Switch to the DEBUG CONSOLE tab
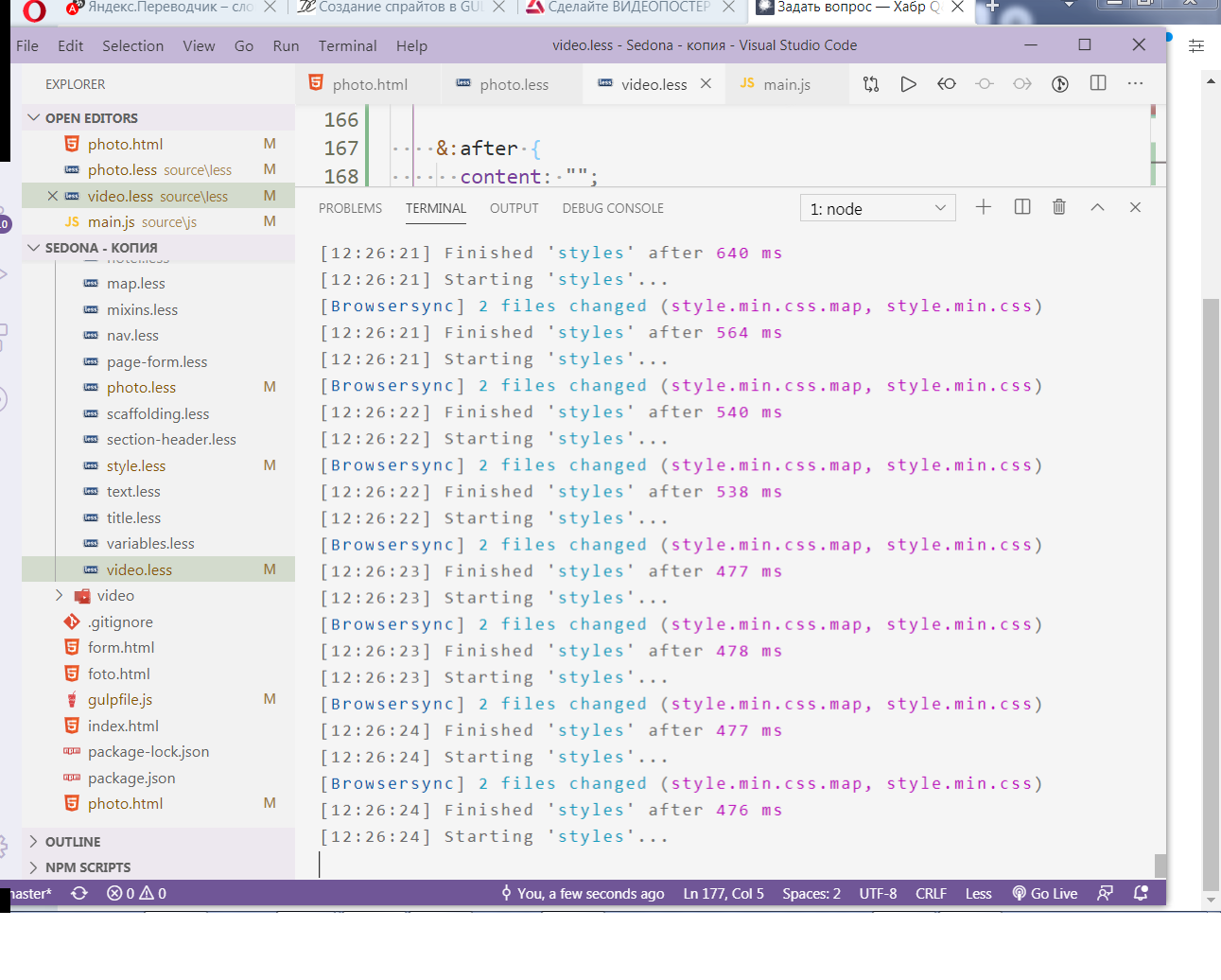 pyautogui.click(x=613, y=208)
